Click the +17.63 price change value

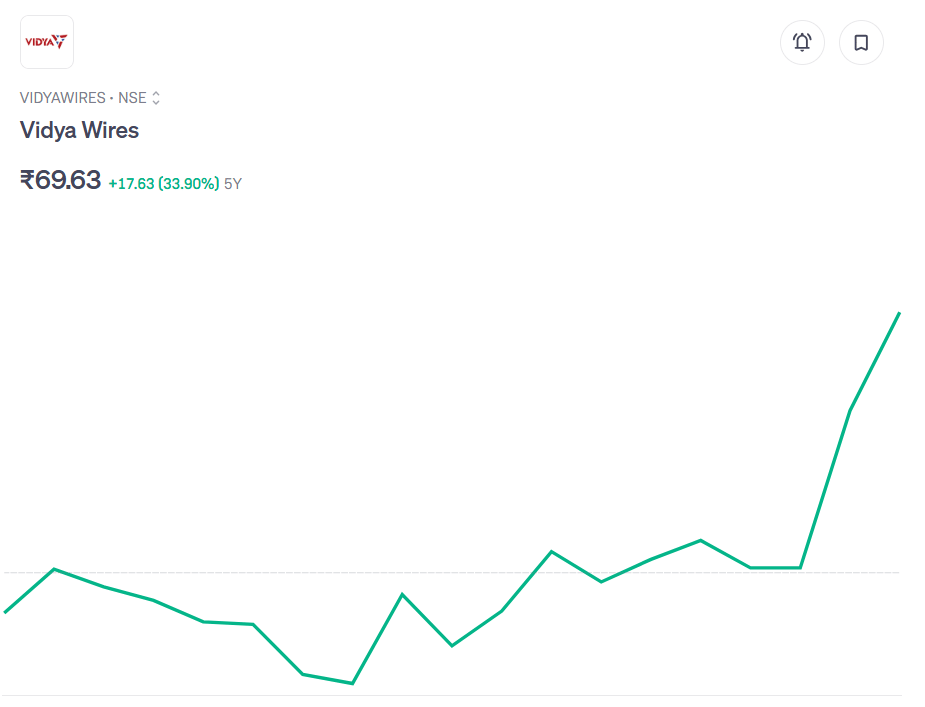[130, 184]
